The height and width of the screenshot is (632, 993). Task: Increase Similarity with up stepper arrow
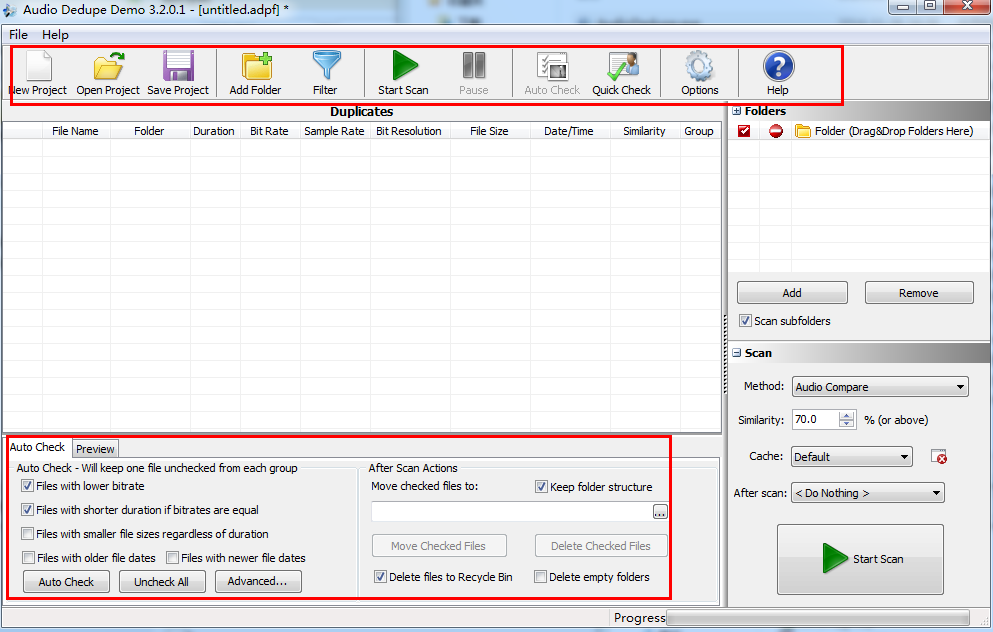coord(847,415)
